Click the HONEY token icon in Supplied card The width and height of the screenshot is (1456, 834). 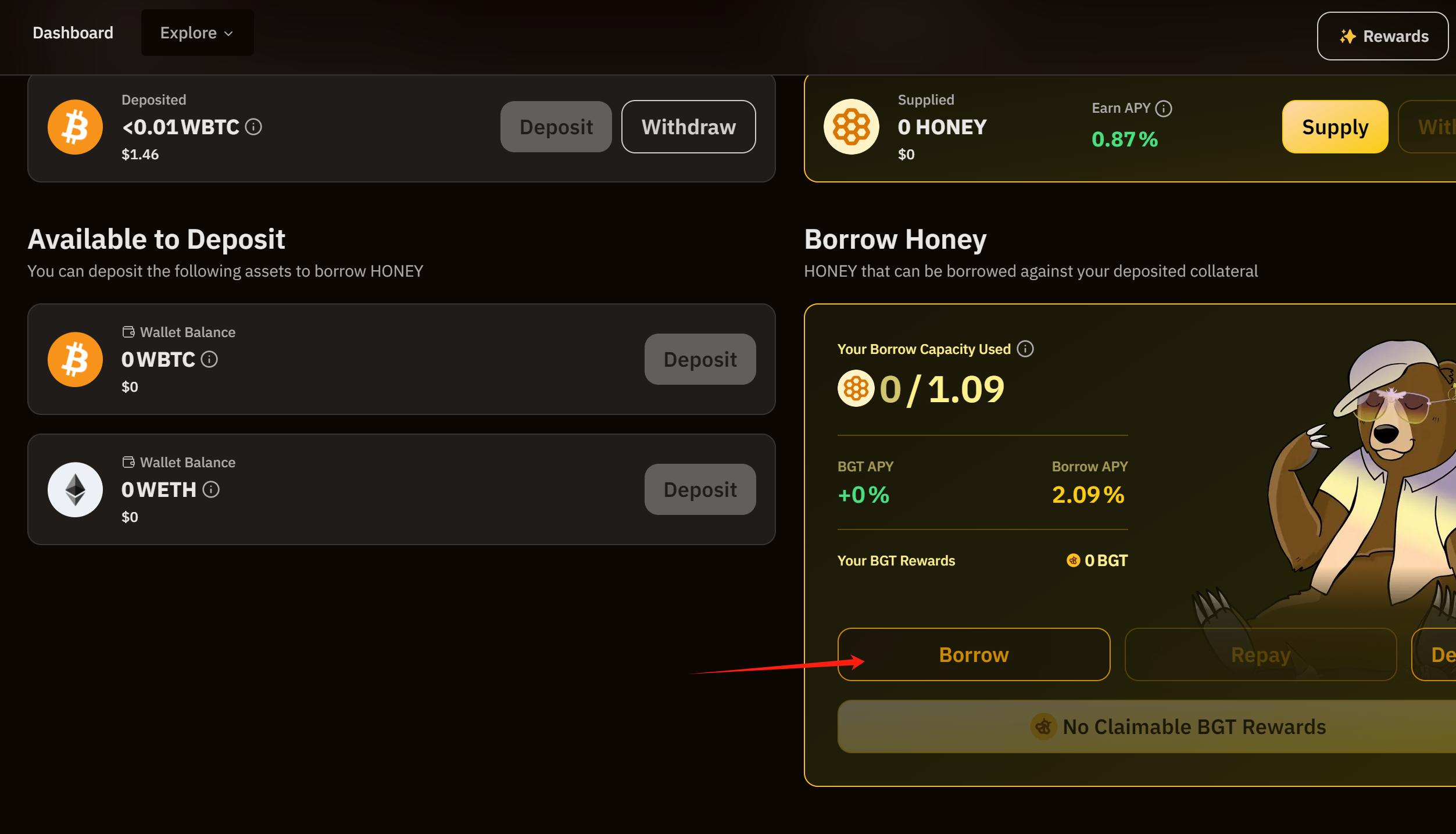(851, 127)
